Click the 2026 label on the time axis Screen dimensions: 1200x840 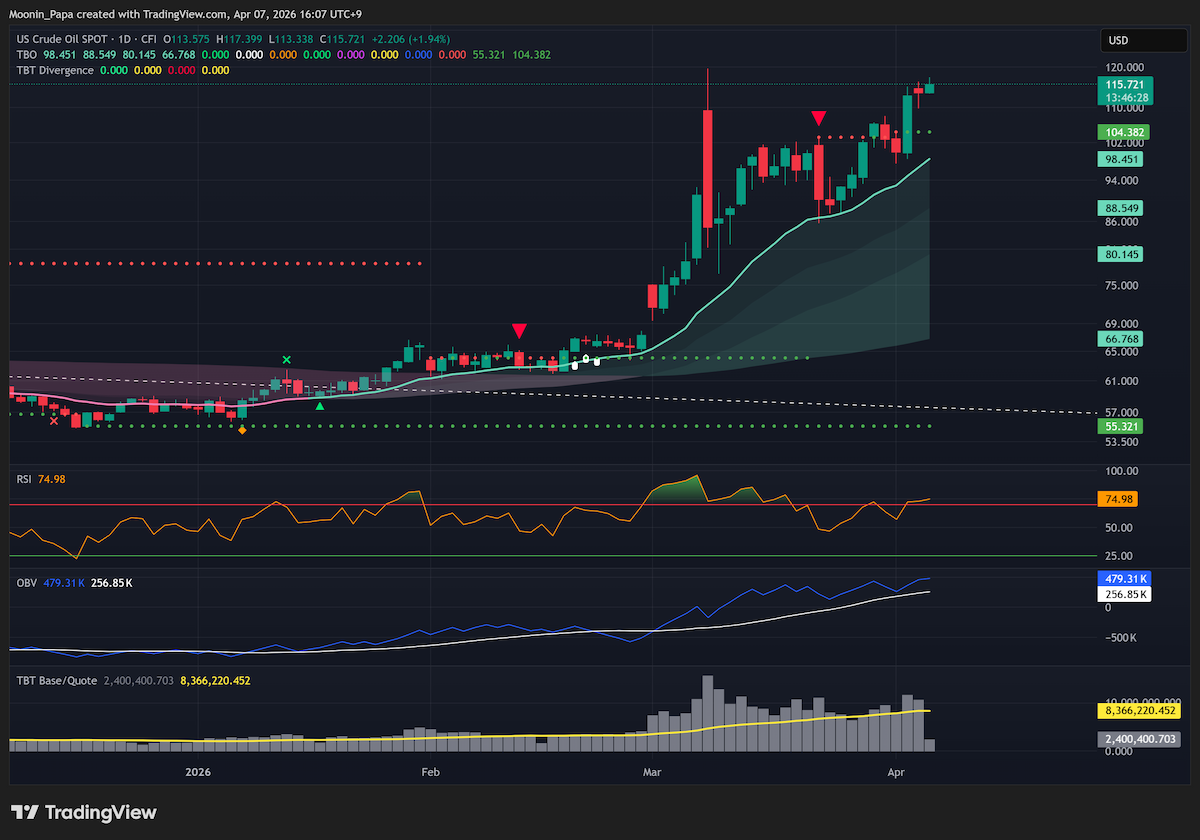[x=198, y=772]
